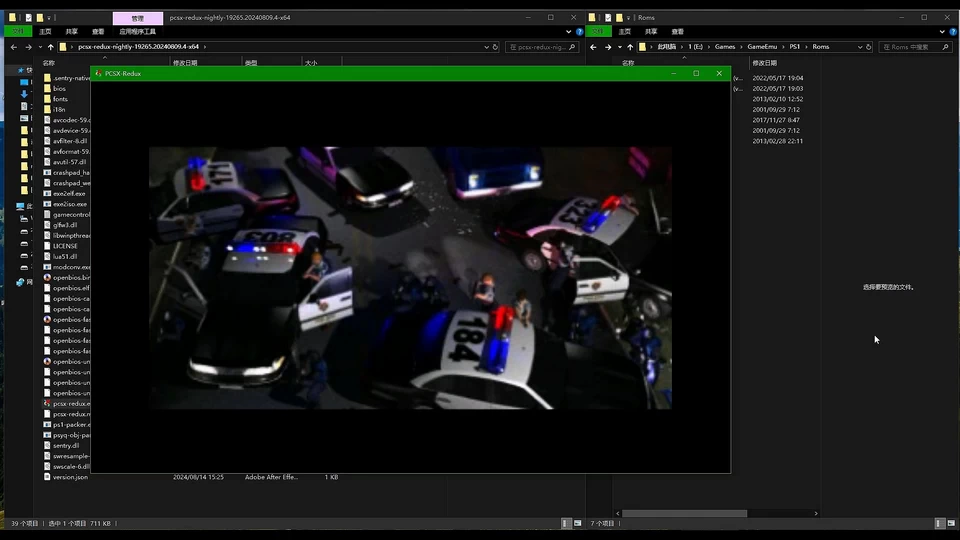Switch Roms window to large icons view
Viewport: 960px width, 540px height.
[951, 523]
